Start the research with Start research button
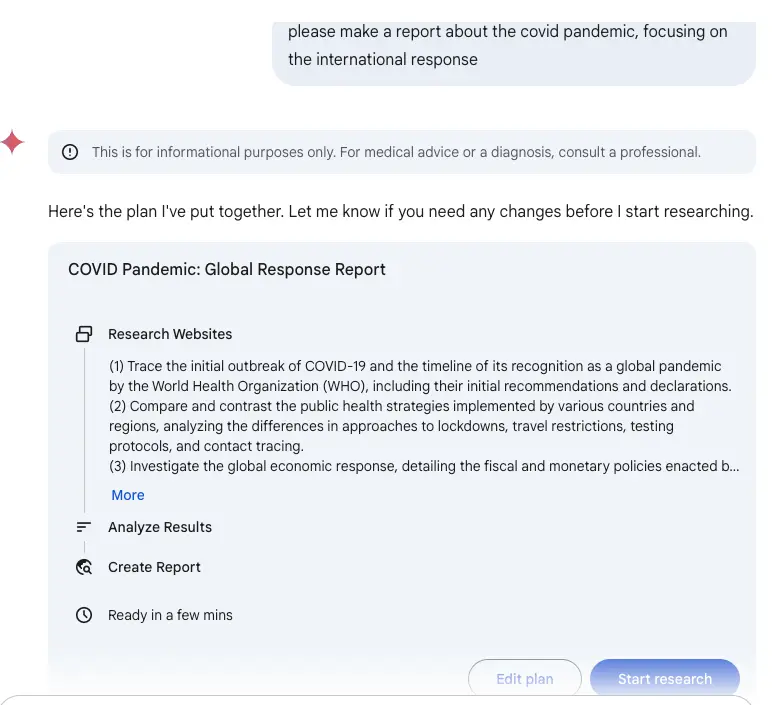This screenshot has width=773, height=705. (x=664, y=679)
